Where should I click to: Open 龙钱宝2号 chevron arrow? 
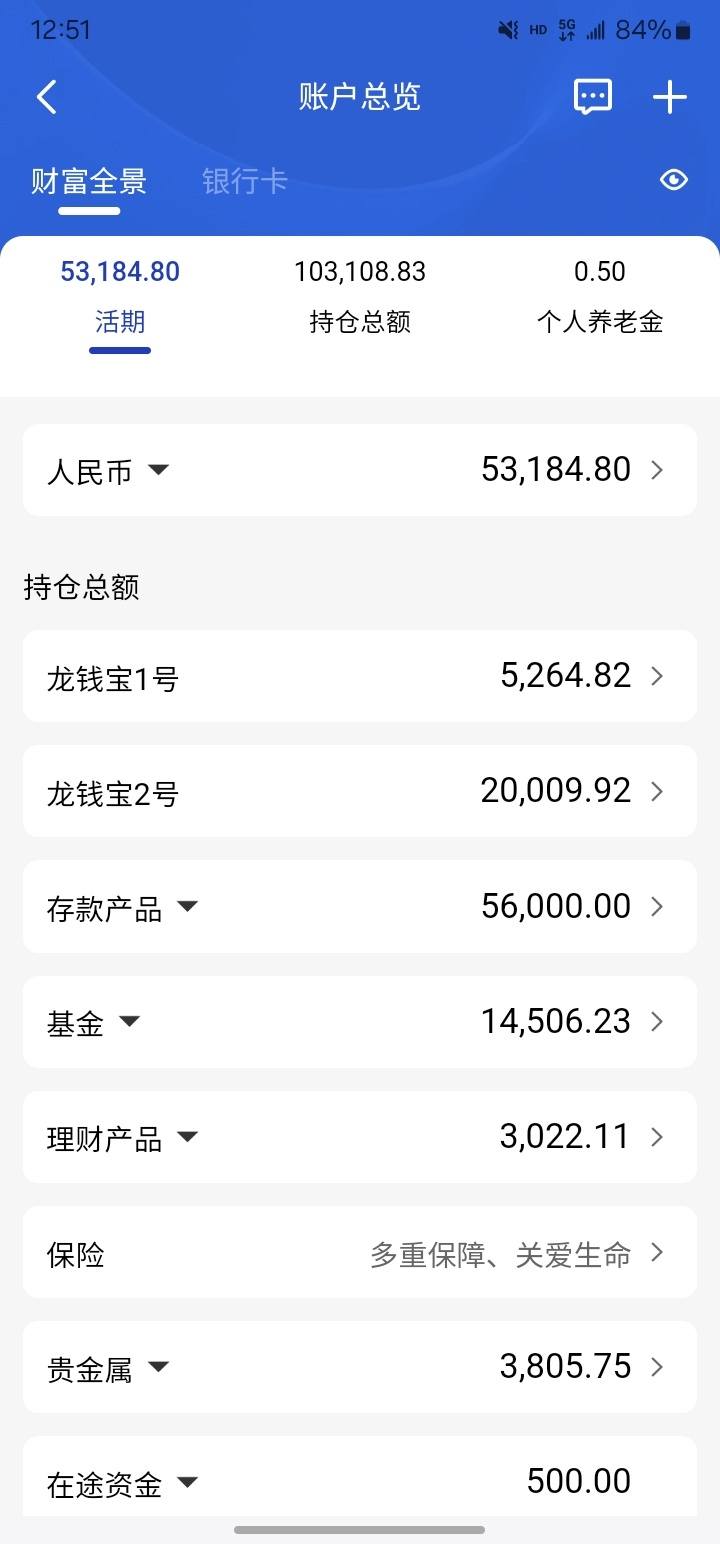click(x=657, y=791)
